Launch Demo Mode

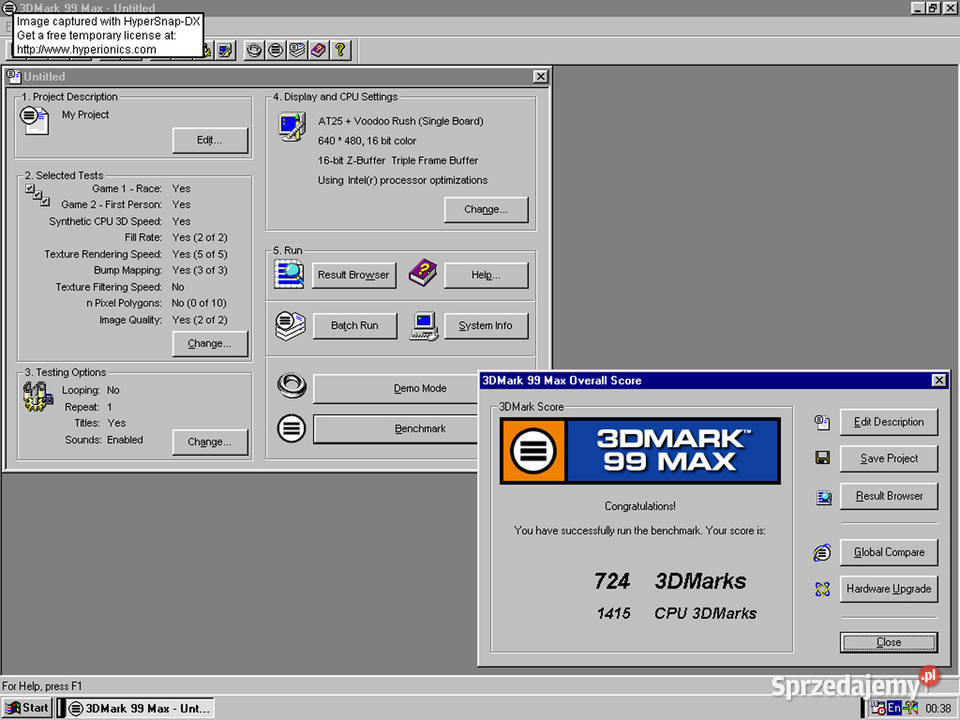click(x=396, y=389)
